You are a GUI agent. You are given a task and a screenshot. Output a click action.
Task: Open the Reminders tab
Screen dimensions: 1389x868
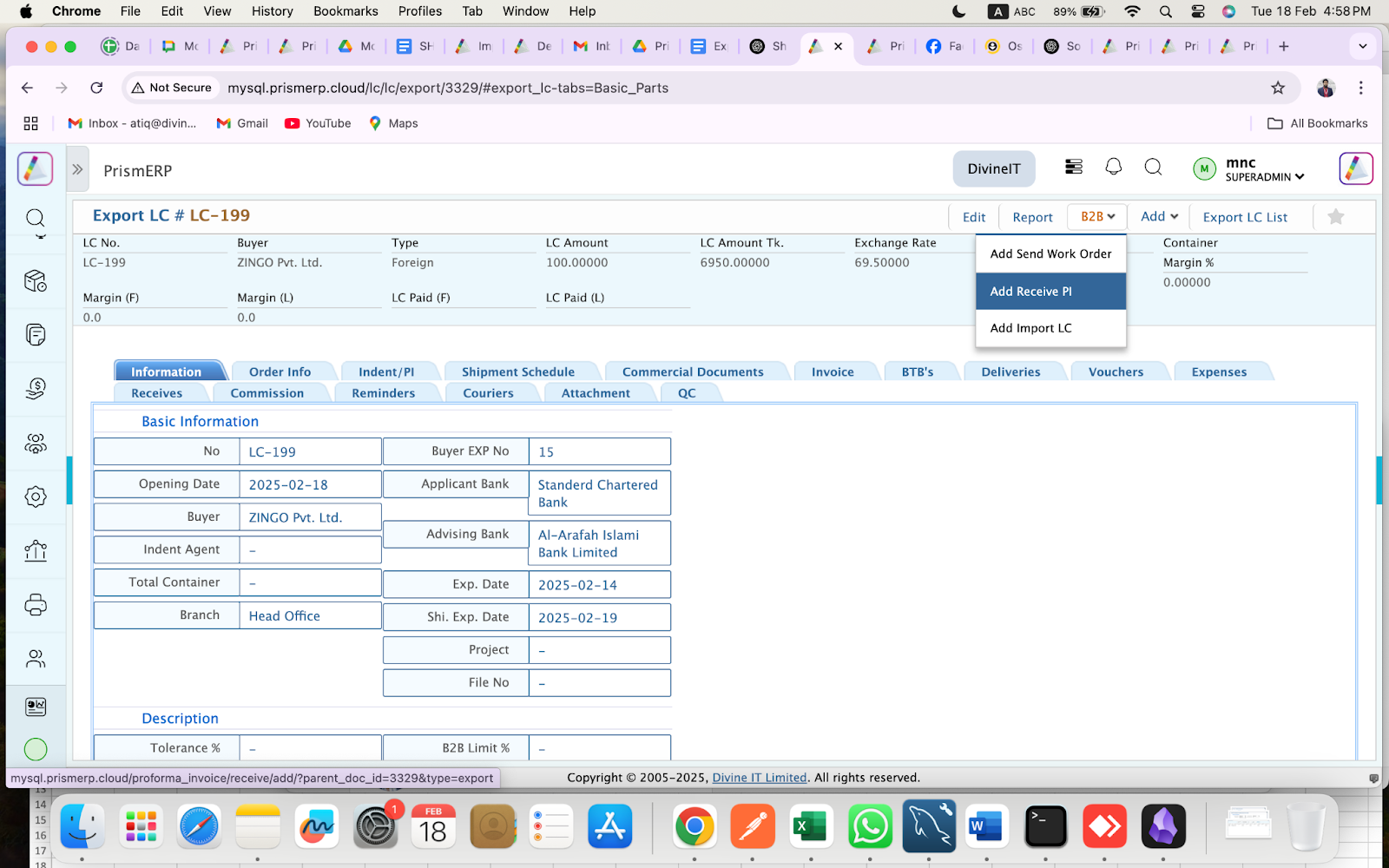384,392
